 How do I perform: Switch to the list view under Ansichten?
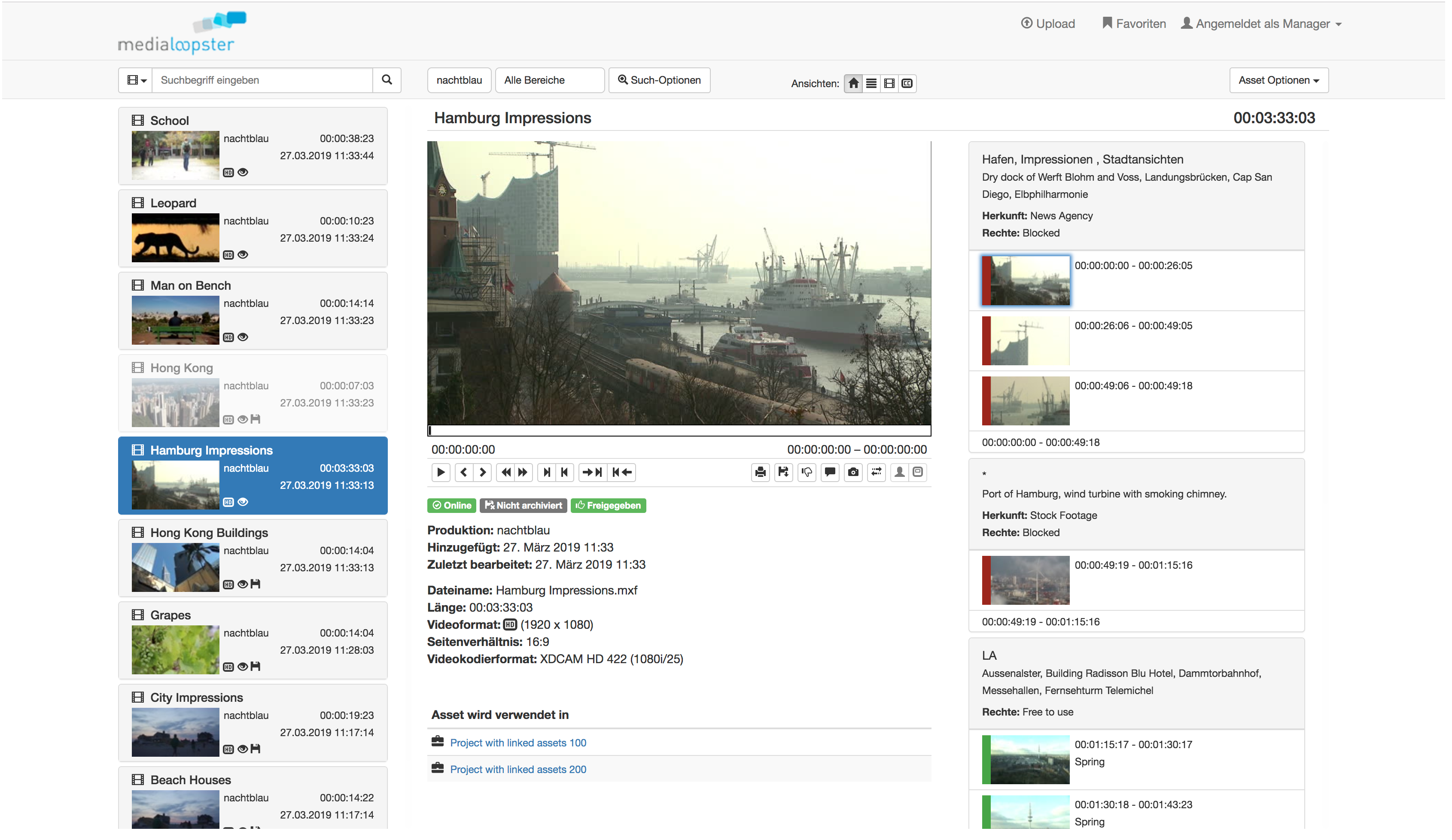[x=871, y=83]
